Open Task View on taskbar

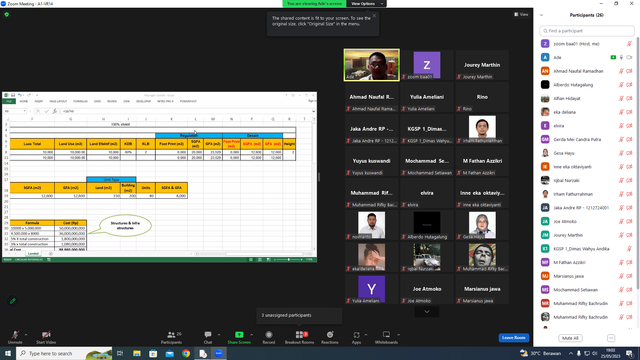pyautogui.click(x=120, y=353)
